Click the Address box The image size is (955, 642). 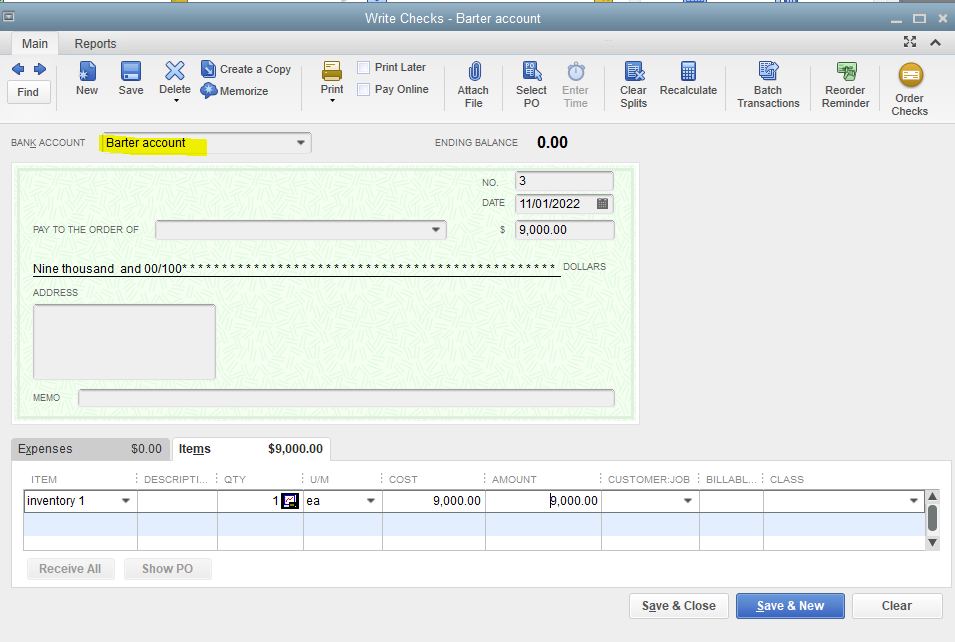pyautogui.click(x=124, y=342)
